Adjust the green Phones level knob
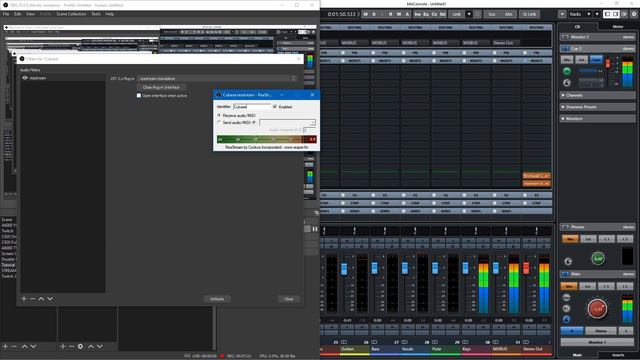 pyautogui.click(x=598, y=258)
